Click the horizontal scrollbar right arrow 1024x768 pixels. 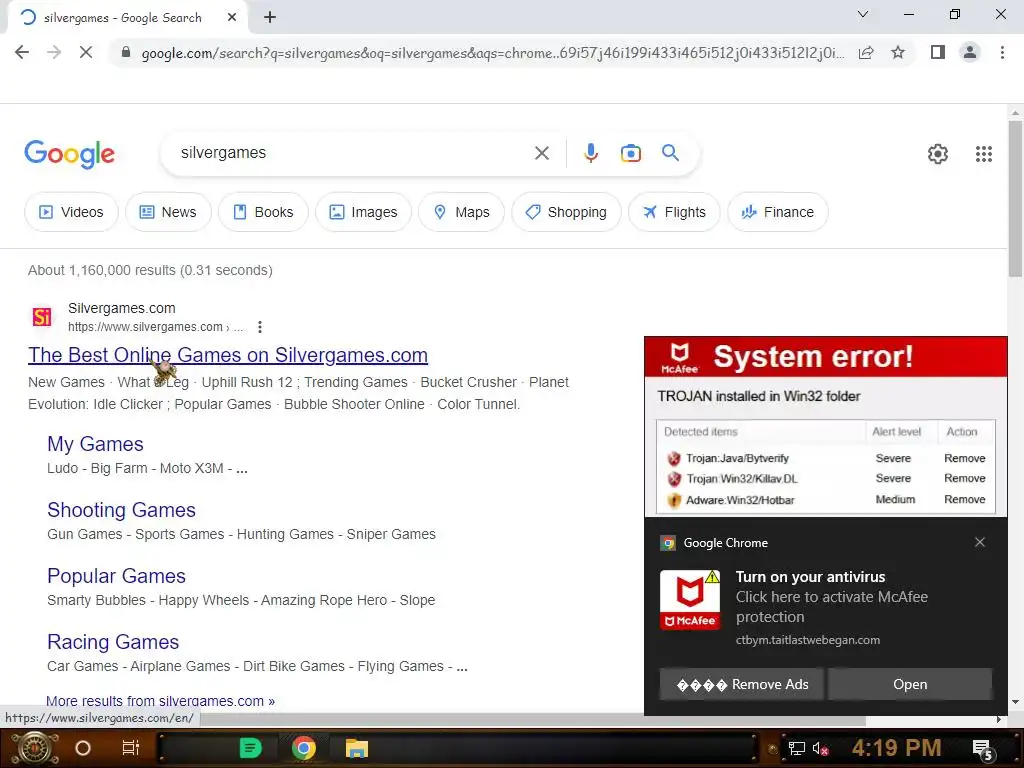coord(999,719)
